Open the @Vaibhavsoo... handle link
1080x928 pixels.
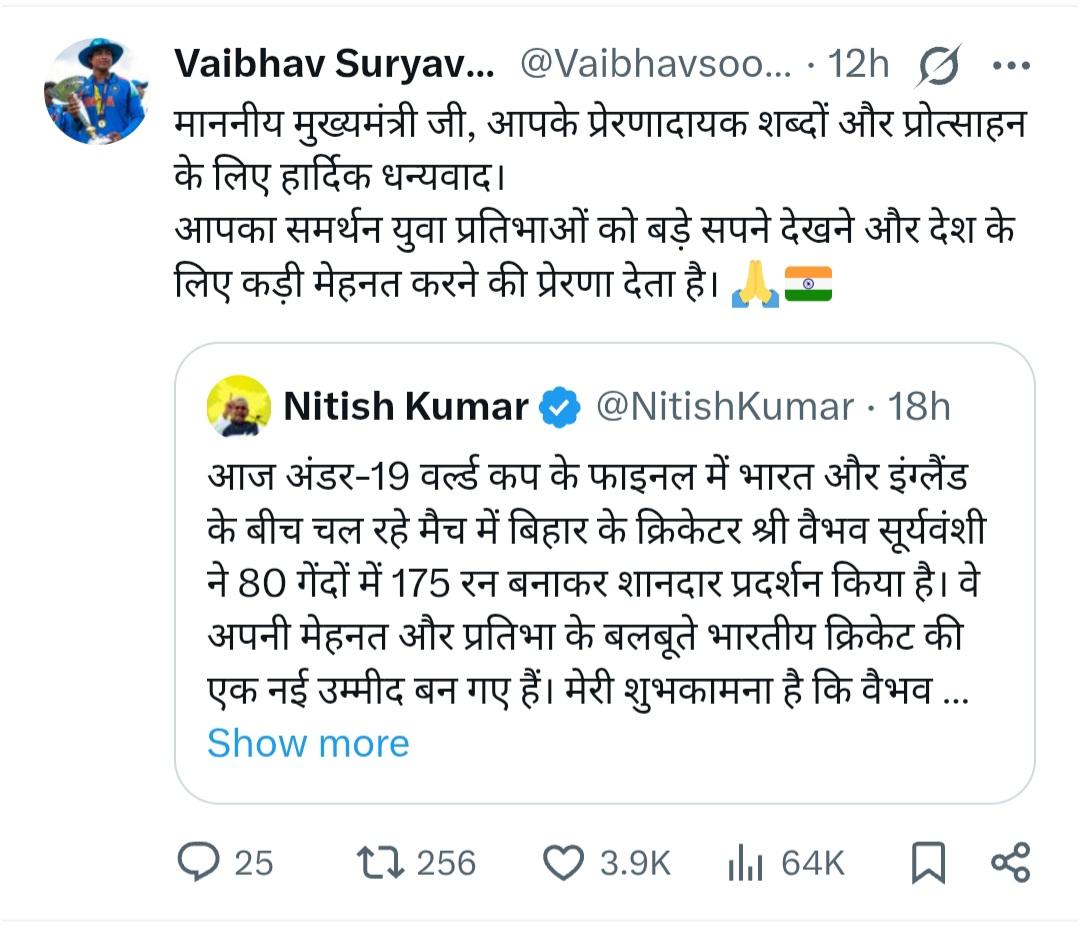click(x=656, y=66)
